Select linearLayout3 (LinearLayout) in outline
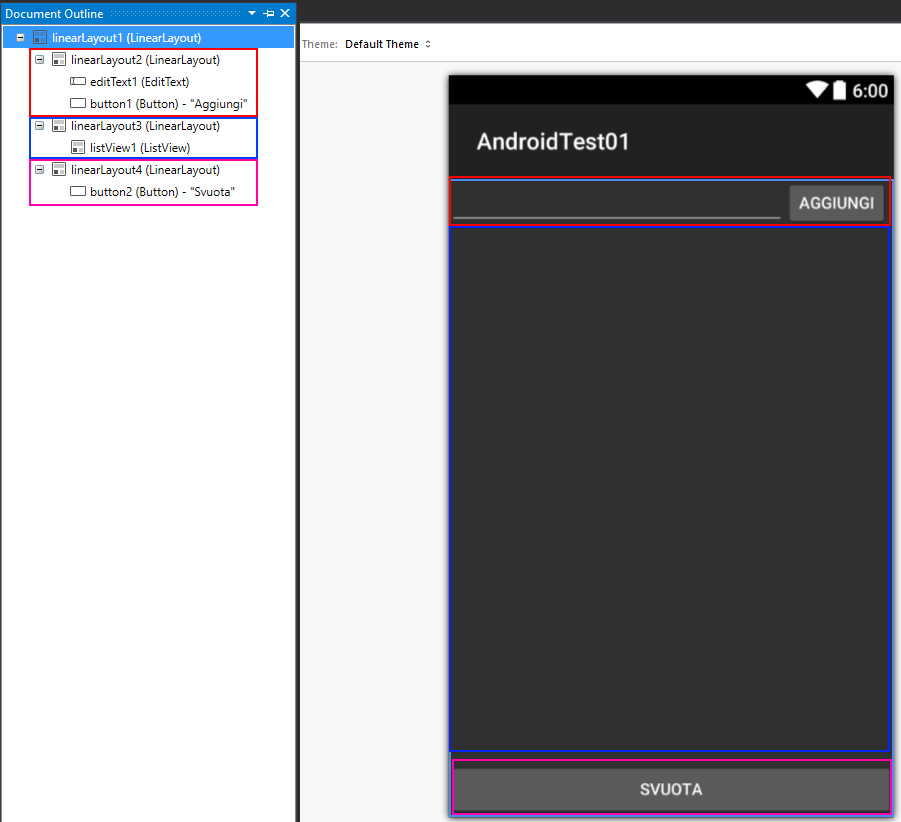The height and width of the screenshot is (822, 901). click(x=145, y=126)
